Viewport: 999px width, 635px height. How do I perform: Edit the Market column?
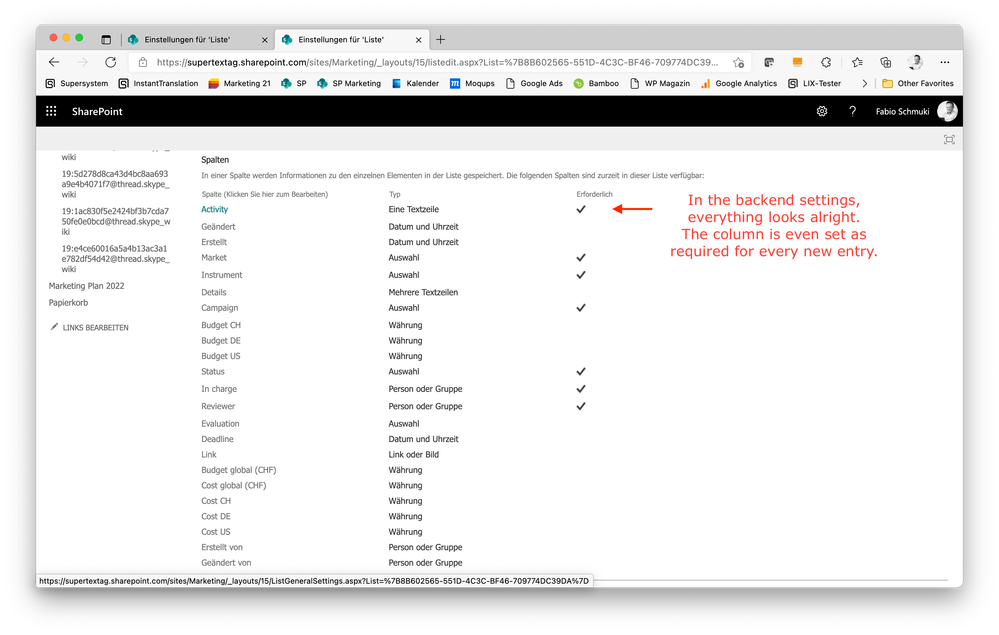[214, 258]
